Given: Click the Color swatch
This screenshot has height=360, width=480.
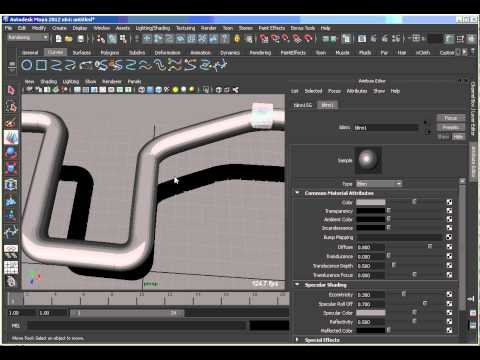Looking at the screenshot, I should [371, 202].
